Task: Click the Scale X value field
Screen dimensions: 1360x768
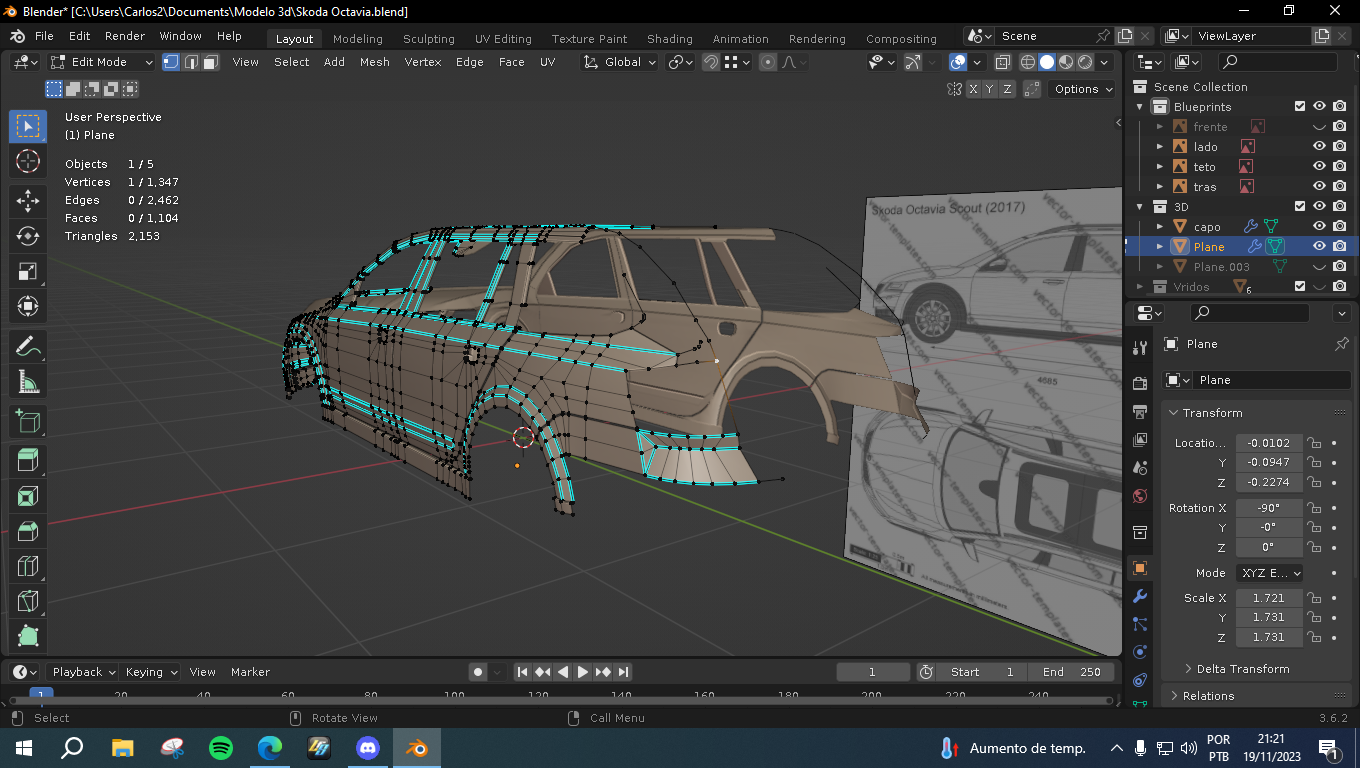Action: pos(1268,598)
